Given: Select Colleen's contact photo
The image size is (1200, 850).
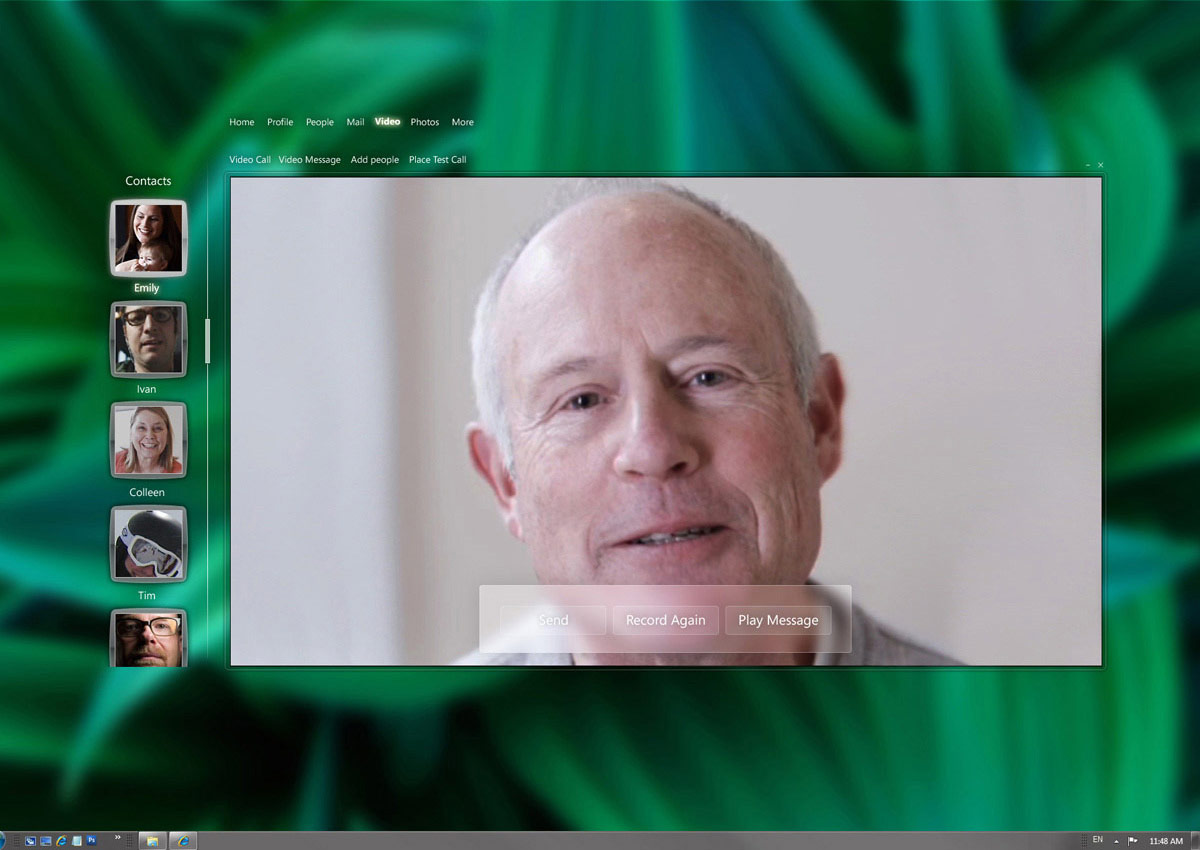Looking at the screenshot, I should pyautogui.click(x=148, y=440).
